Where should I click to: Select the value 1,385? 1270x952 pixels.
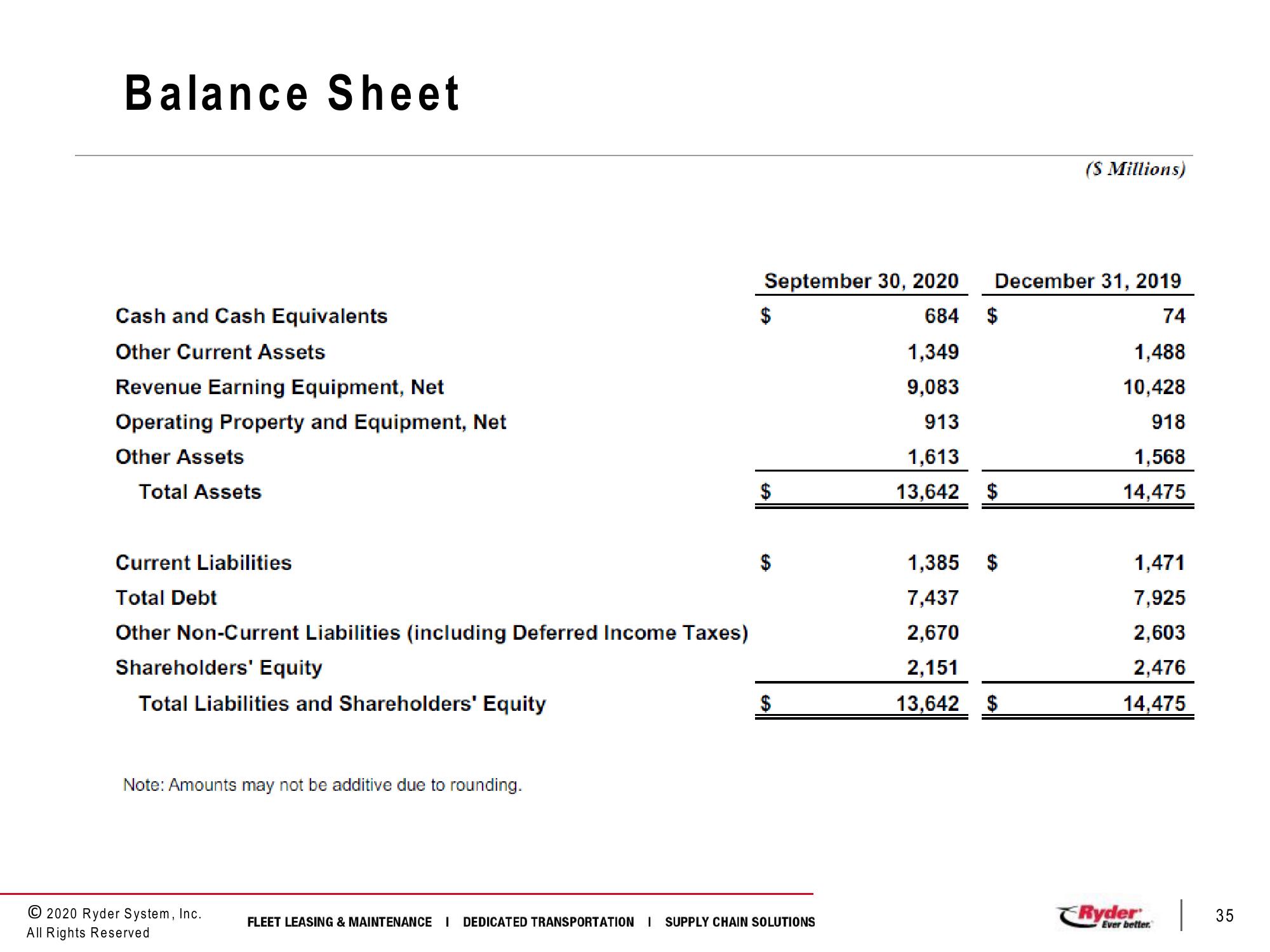(933, 562)
